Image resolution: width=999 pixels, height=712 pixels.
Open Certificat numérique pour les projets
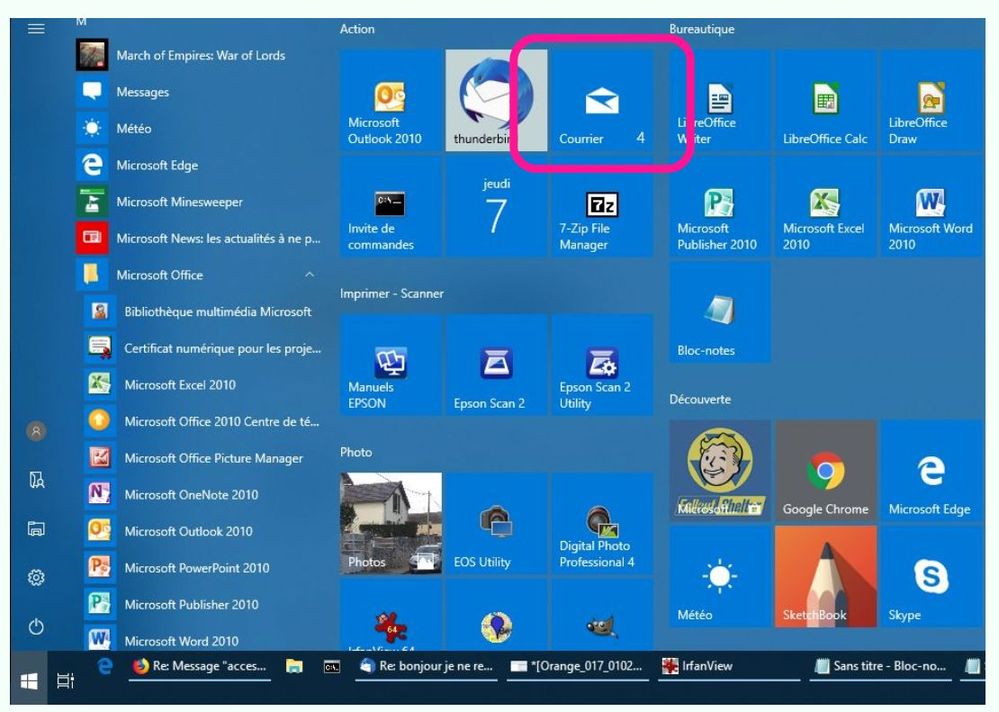[205, 348]
